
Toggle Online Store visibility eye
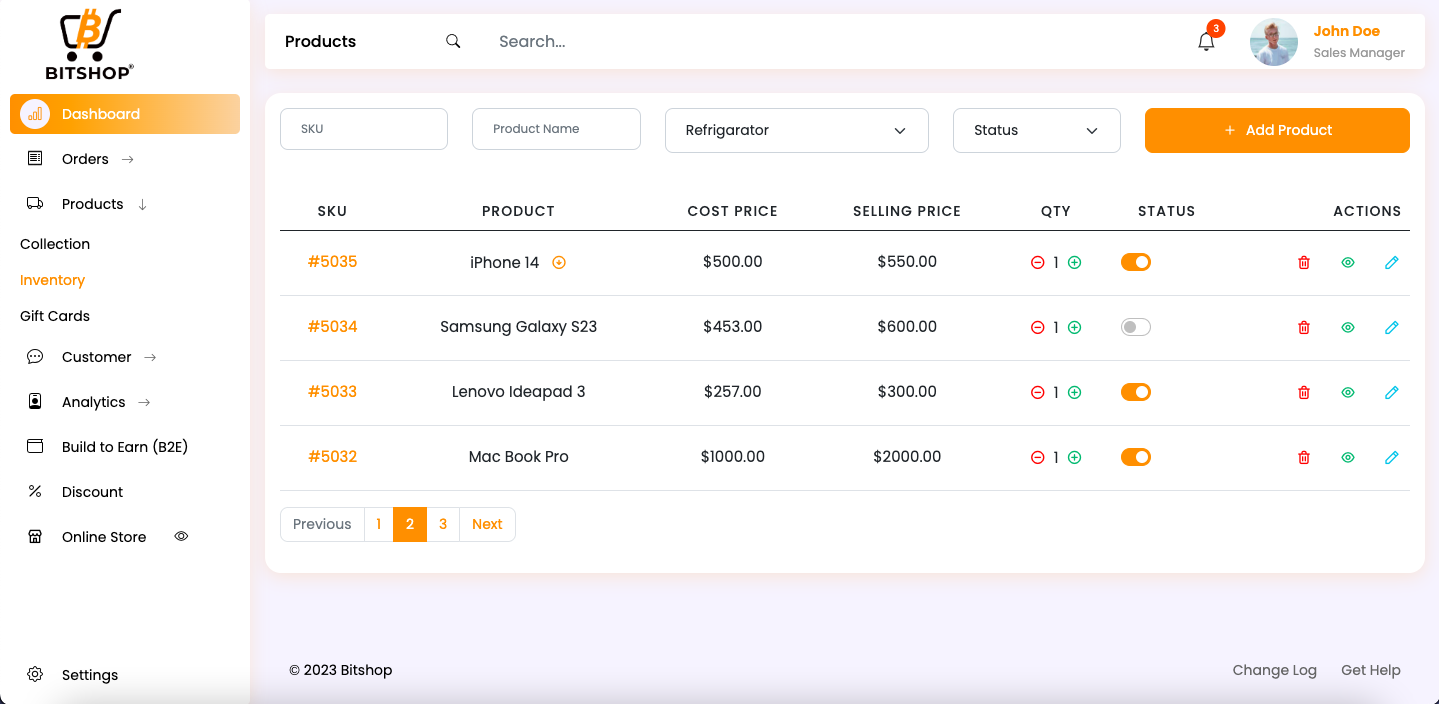pyautogui.click(x=181, y=537)
